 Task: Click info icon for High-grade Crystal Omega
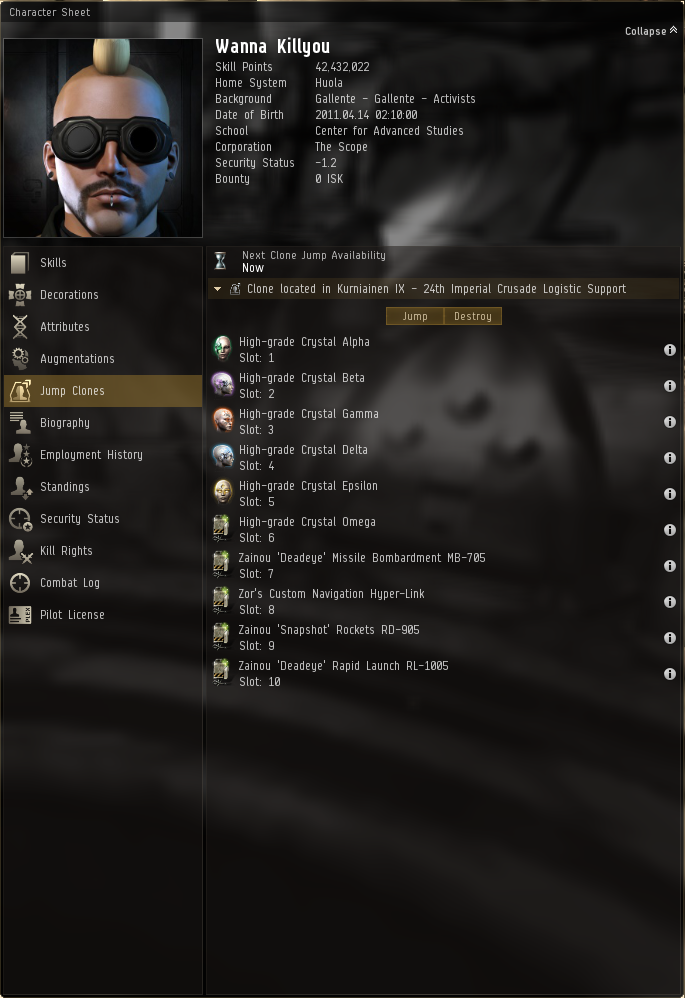click(670, 530)
